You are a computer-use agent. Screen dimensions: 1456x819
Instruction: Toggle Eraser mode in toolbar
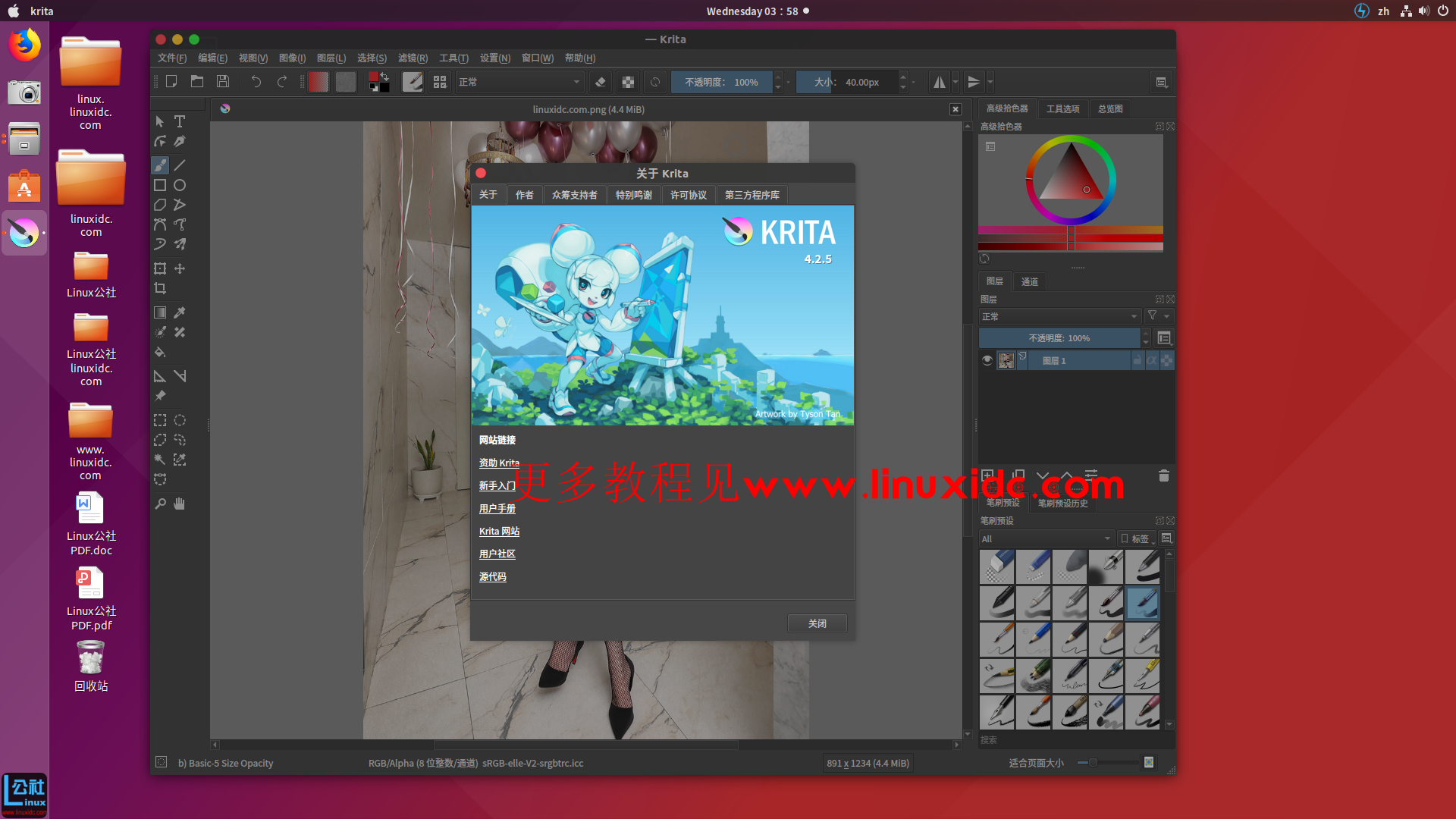tap(601, 82)
